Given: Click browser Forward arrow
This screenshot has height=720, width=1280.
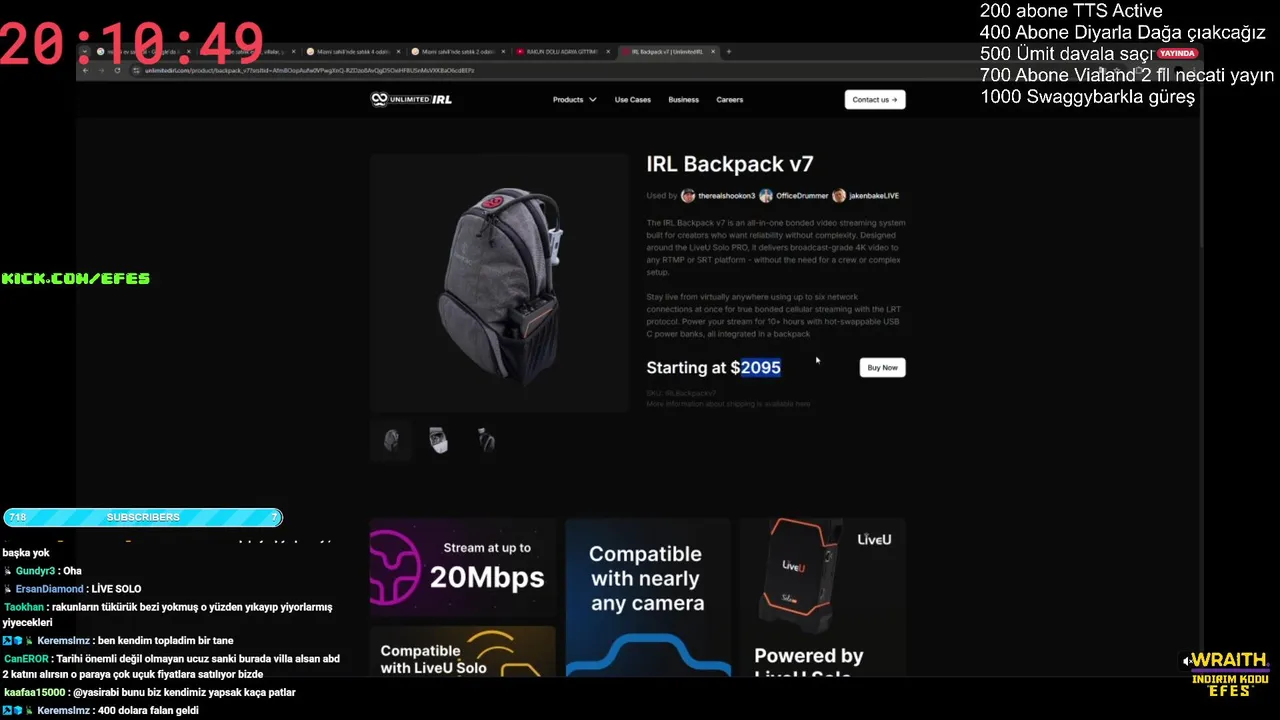Looking at the screenshot, I should [x=101, y=70].
